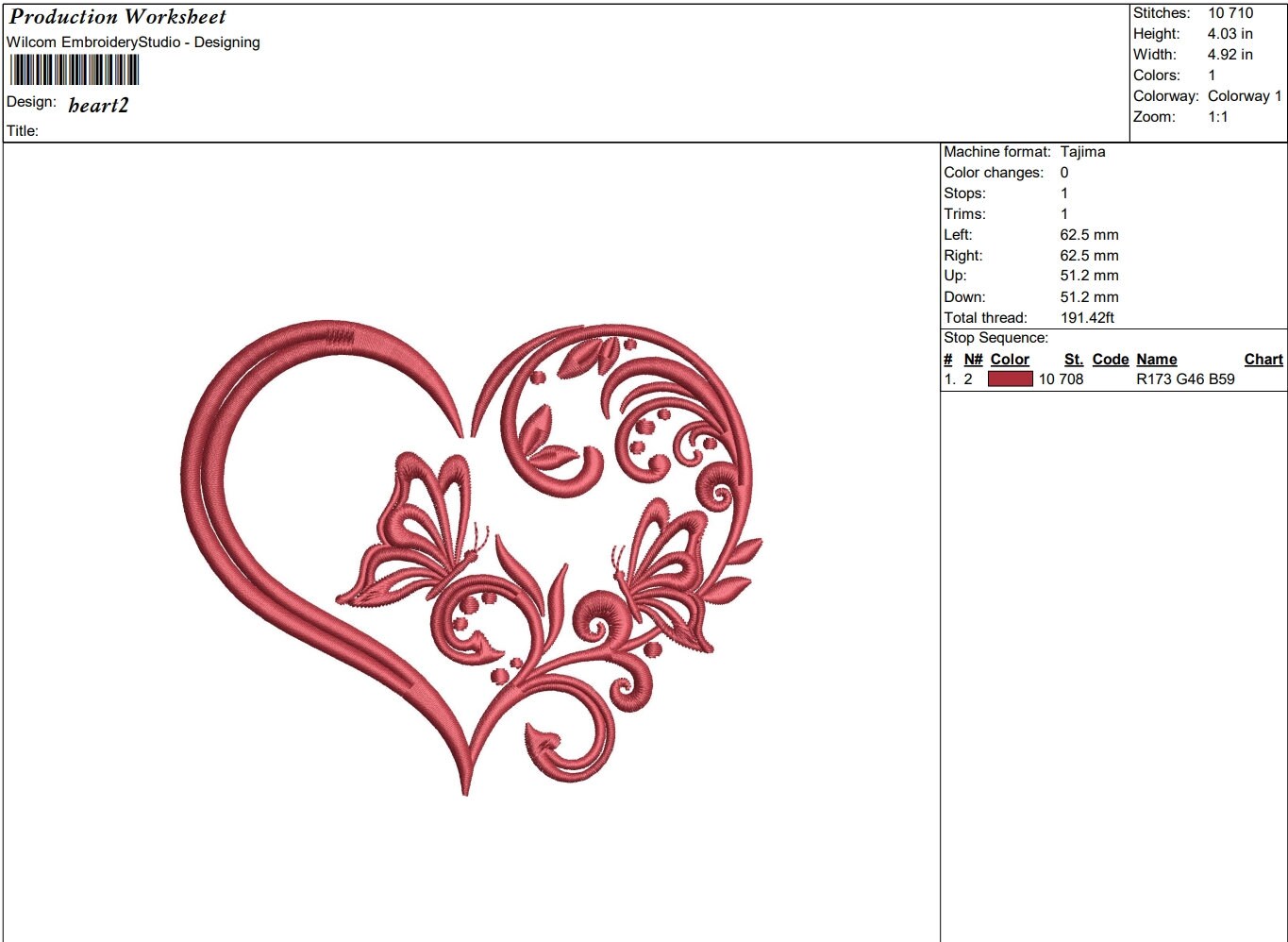Click the stitch count '10 708' cell
Viewport: 1288px width, 942px height.
pyautogui.click(x=1062, y=379)
